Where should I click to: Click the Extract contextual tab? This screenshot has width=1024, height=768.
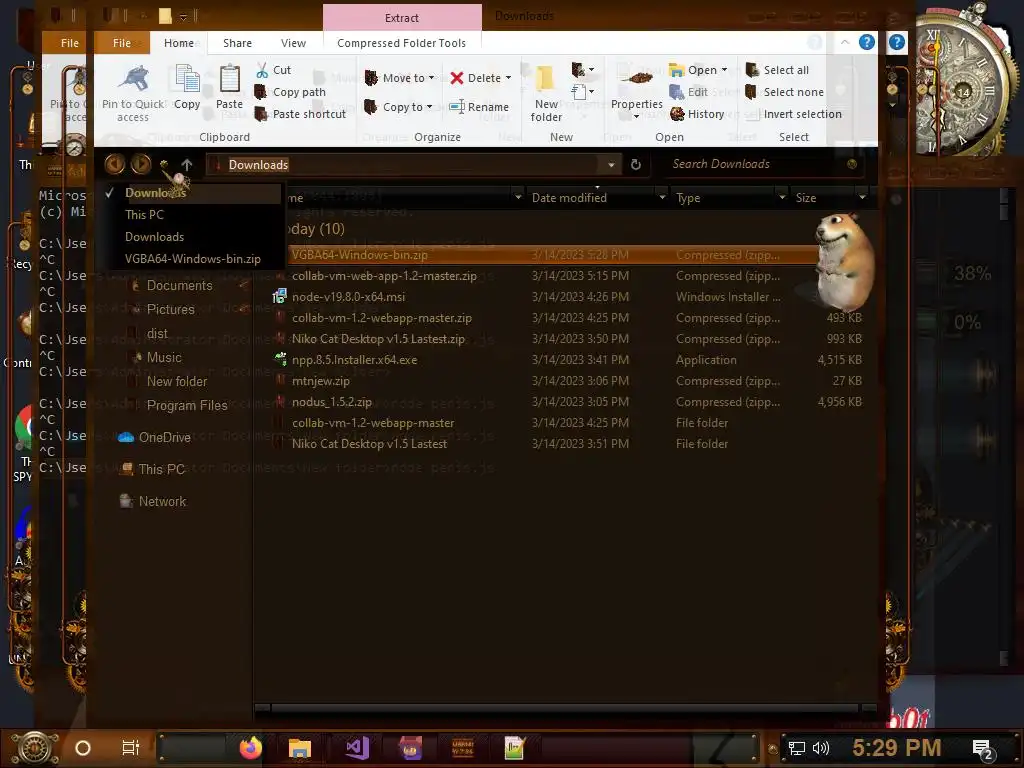pyautogui.click(x=402, y=18)
